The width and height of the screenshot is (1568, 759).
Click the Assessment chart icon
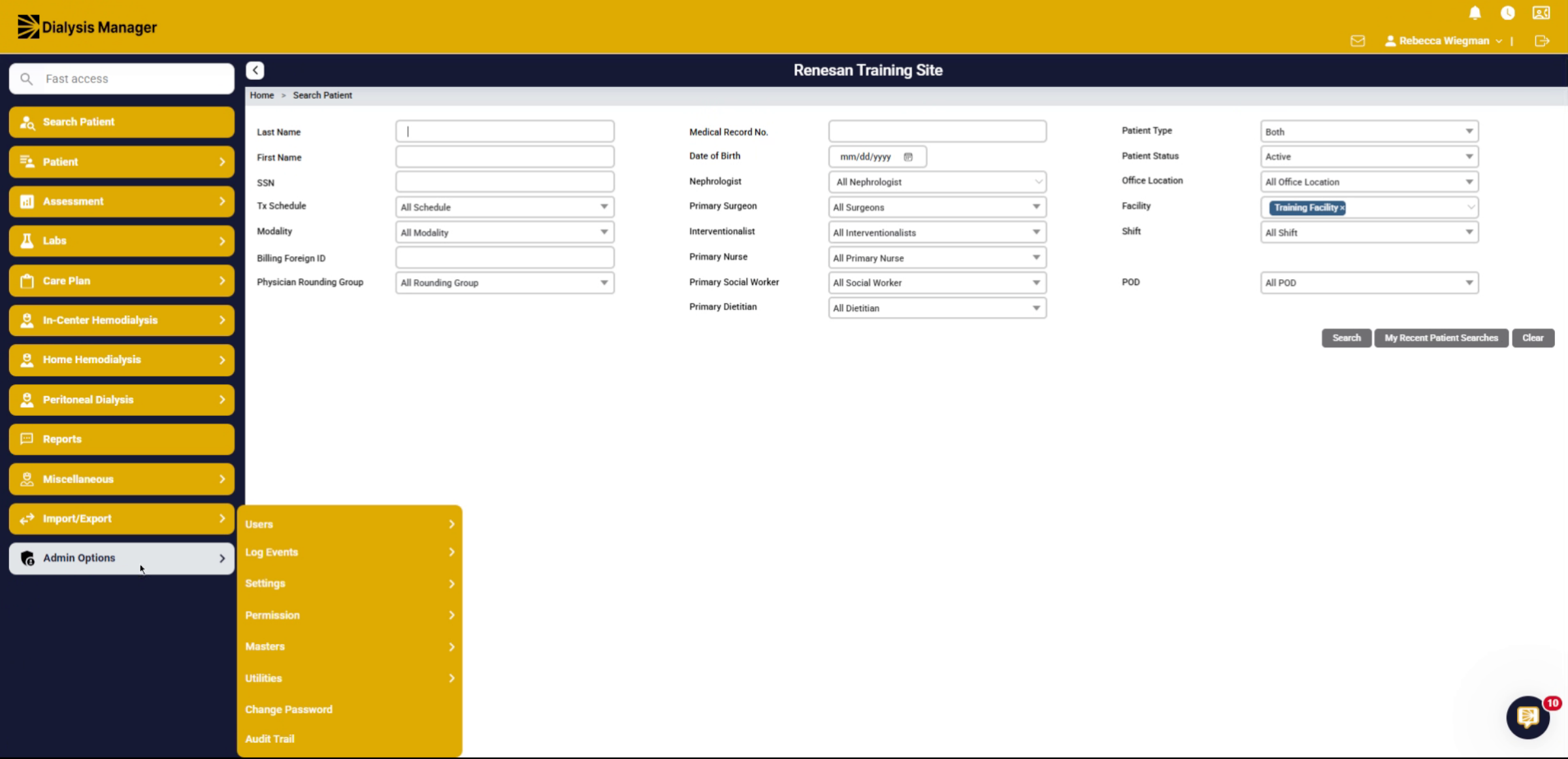(27, 201)
